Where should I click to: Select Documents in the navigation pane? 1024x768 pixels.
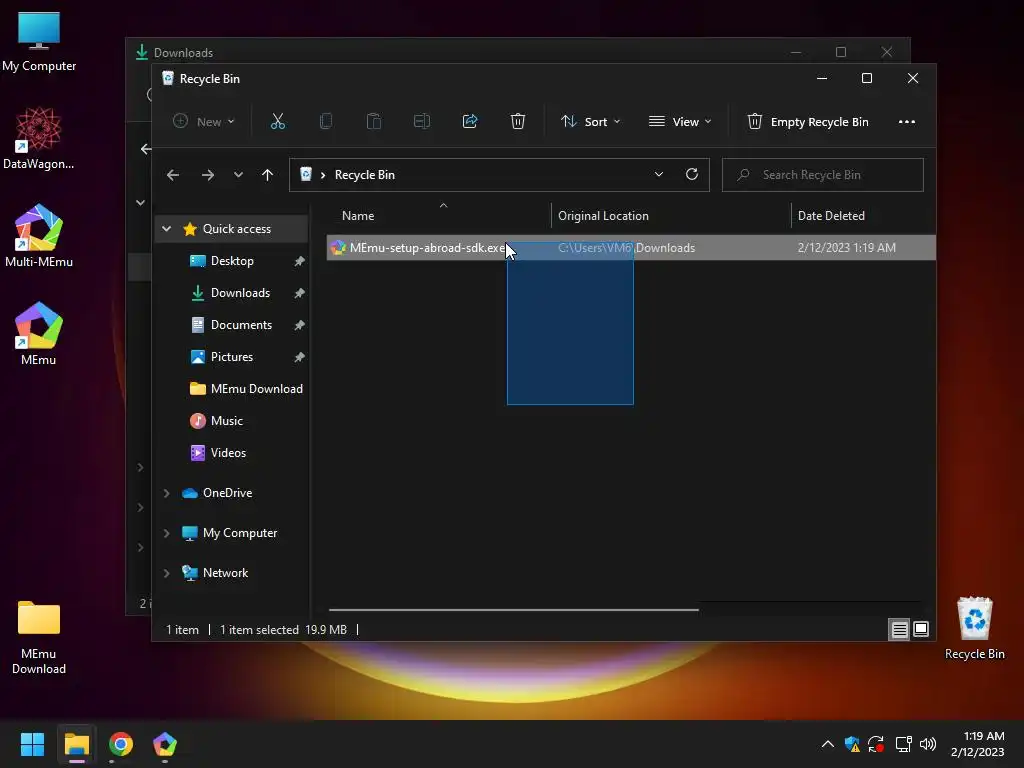click(x=241, y=325)
